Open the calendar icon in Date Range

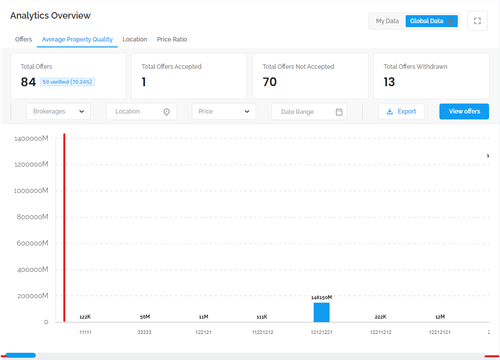click(339, 112)
